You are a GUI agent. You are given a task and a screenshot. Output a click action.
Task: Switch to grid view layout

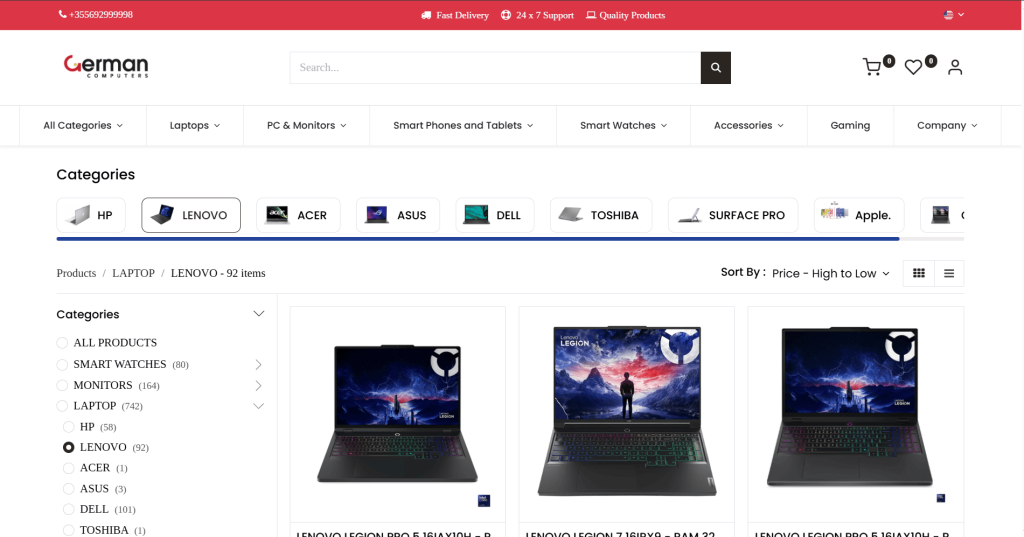click(x=919, y=273)
